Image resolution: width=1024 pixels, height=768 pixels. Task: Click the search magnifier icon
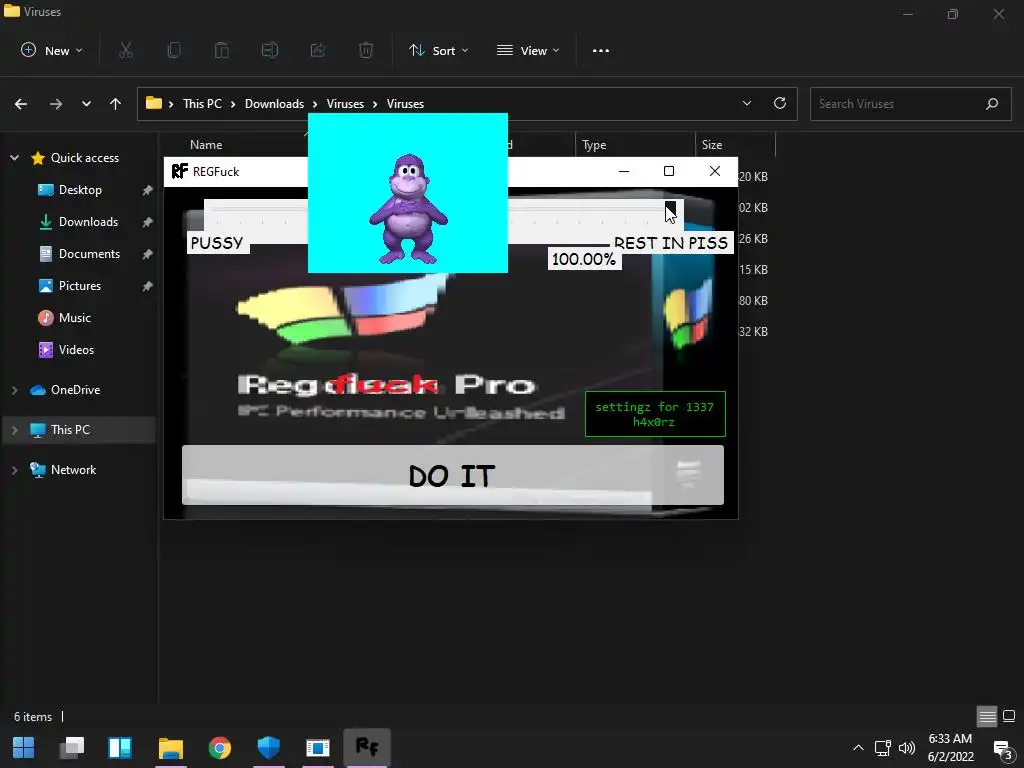pos(992,104)
